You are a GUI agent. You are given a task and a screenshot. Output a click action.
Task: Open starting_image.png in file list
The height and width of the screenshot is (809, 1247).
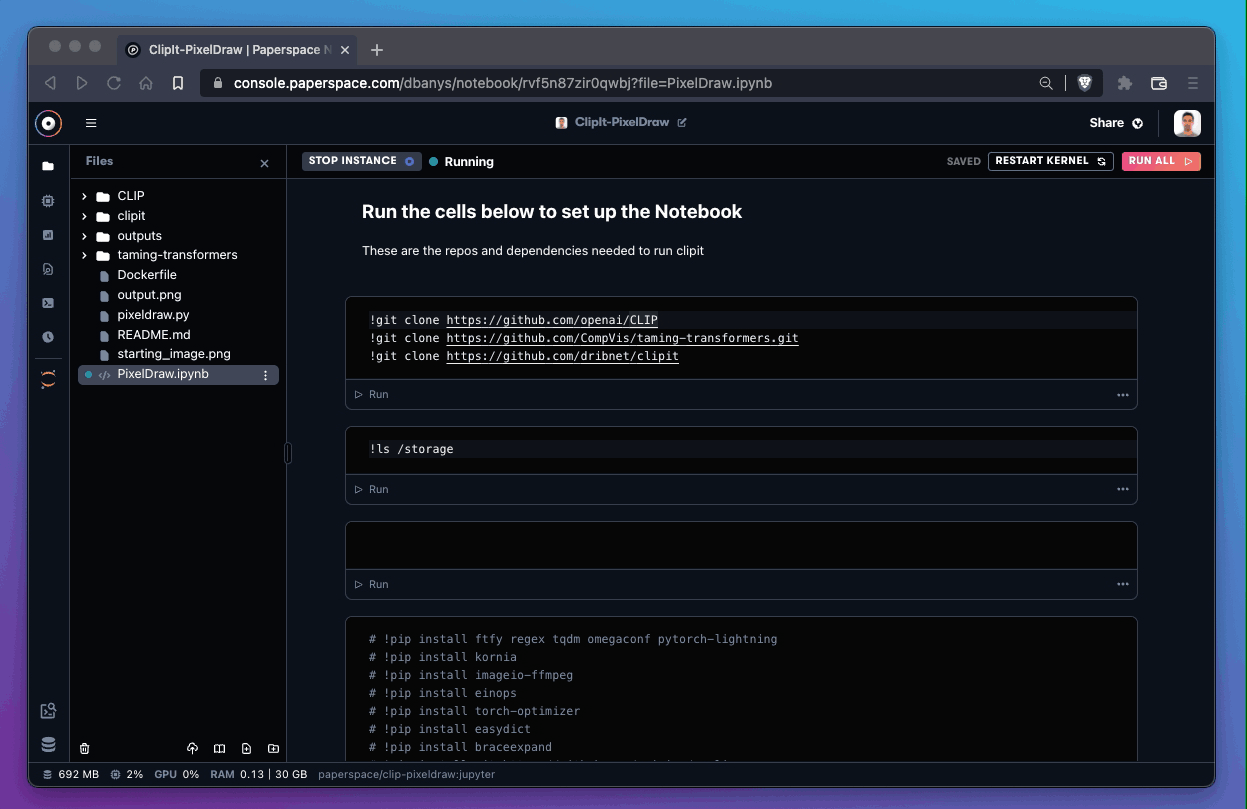pyautogui.click(x=173, y=354)
